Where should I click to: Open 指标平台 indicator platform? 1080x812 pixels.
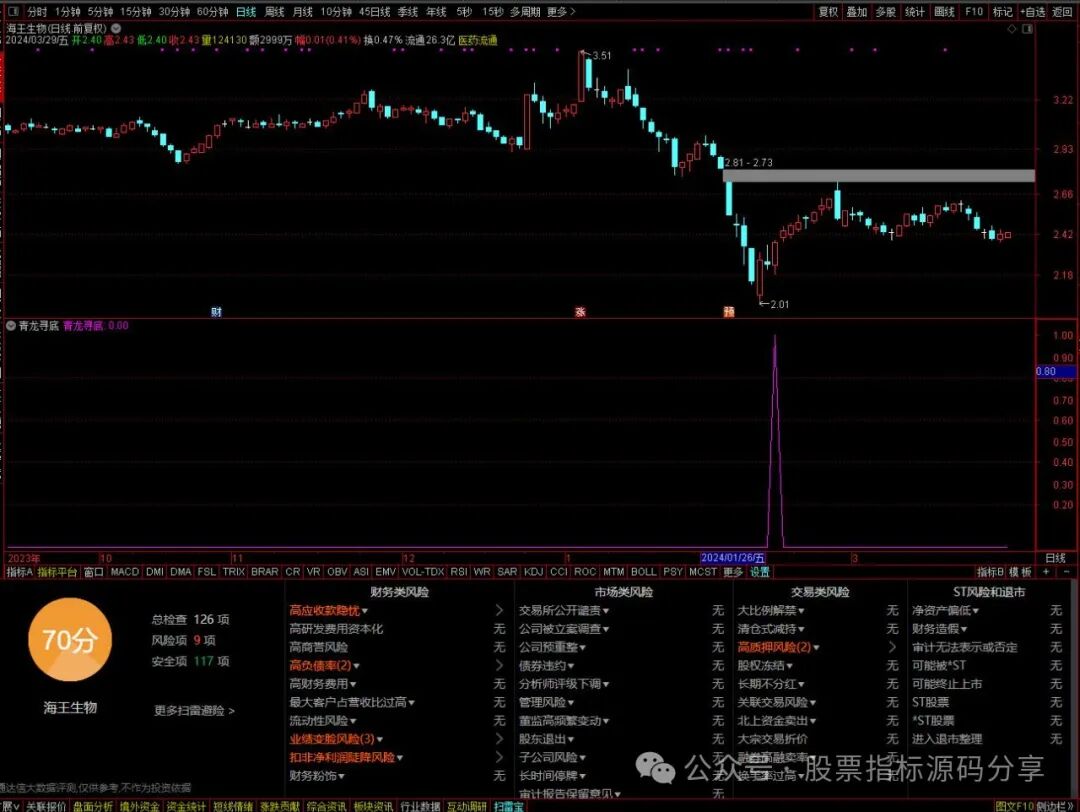(57, 572)
